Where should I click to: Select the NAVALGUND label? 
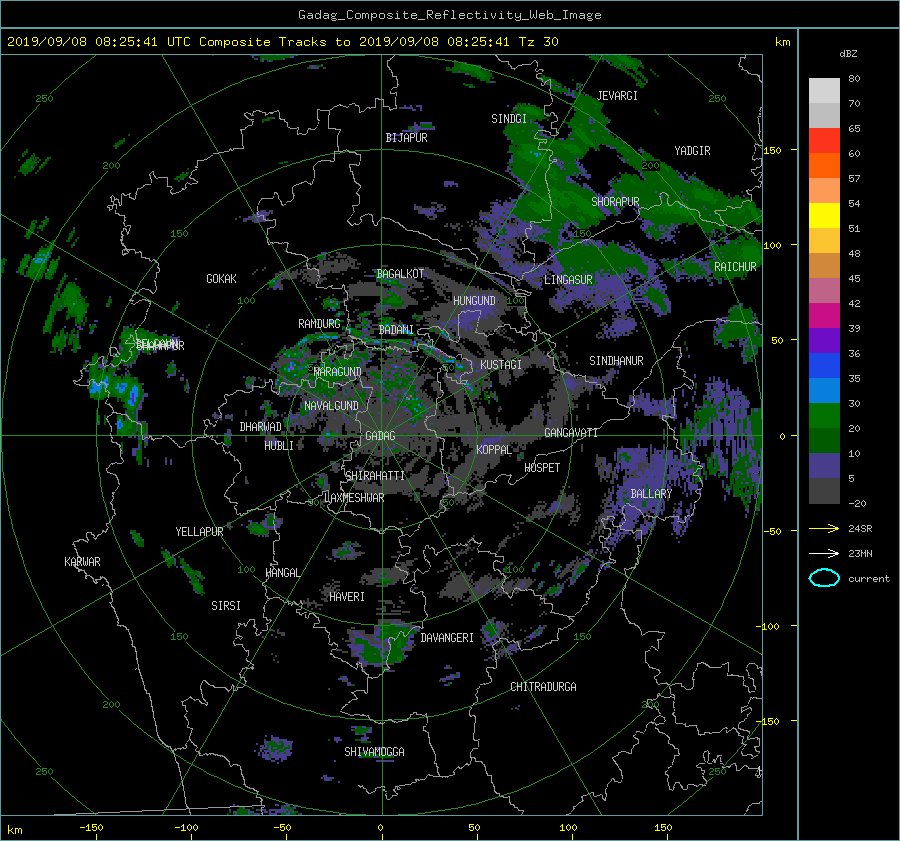(331, 406)
